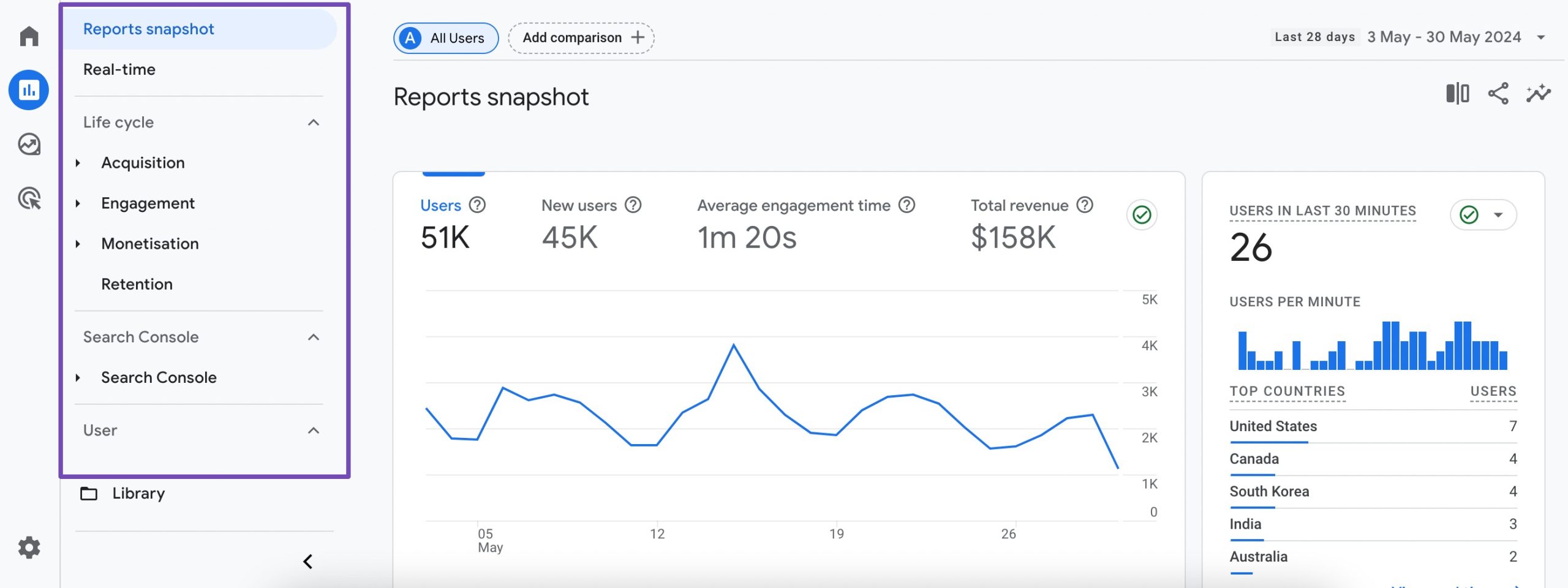Click the peak point on the Users line chart
This screenshot has height=588, width=1568.
(734, 345)
